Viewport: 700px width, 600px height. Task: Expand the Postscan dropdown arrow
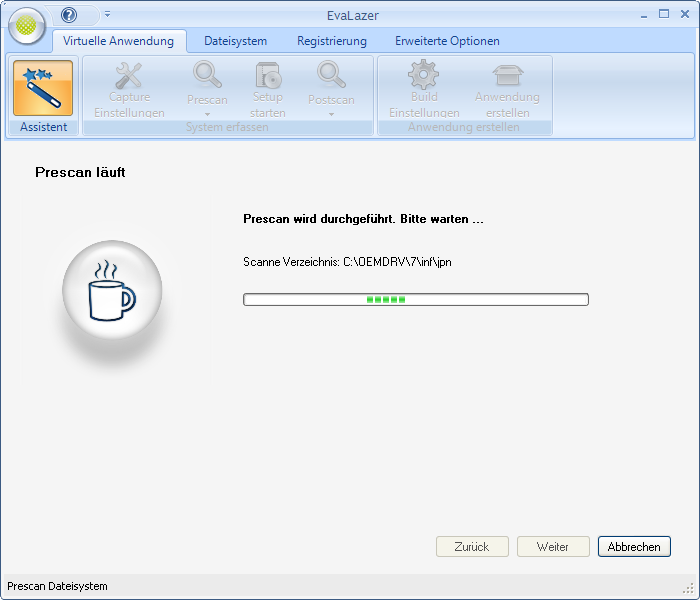pyautogui.click(x=331, y=114)
